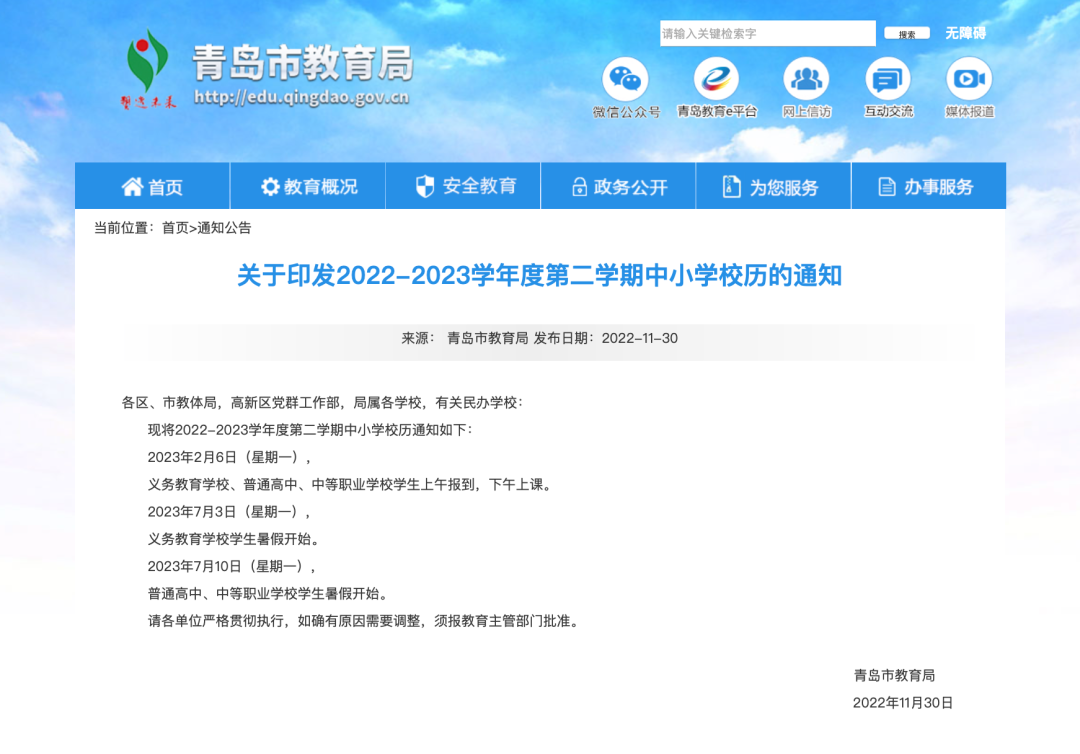Image resolution: width=1080 pixels, height=754 pixels.
Task: Click the 青岛教育e平台 label text
Action: [716, 112]
